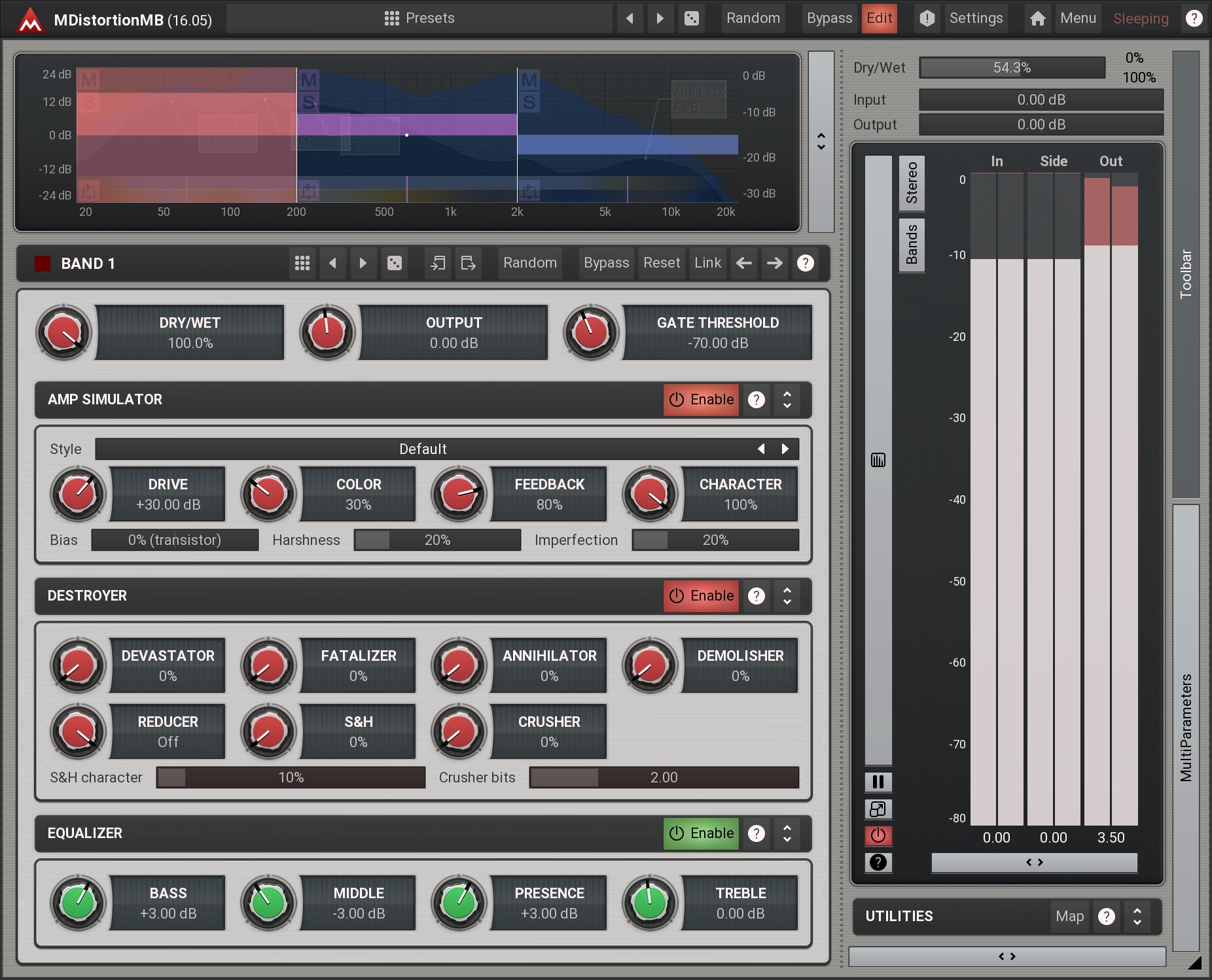Image resolution: width=1212 pixels, height=980 pixels.
Task: Collapse the Destroyer section arrows
Action: click(x=787, y=596)
